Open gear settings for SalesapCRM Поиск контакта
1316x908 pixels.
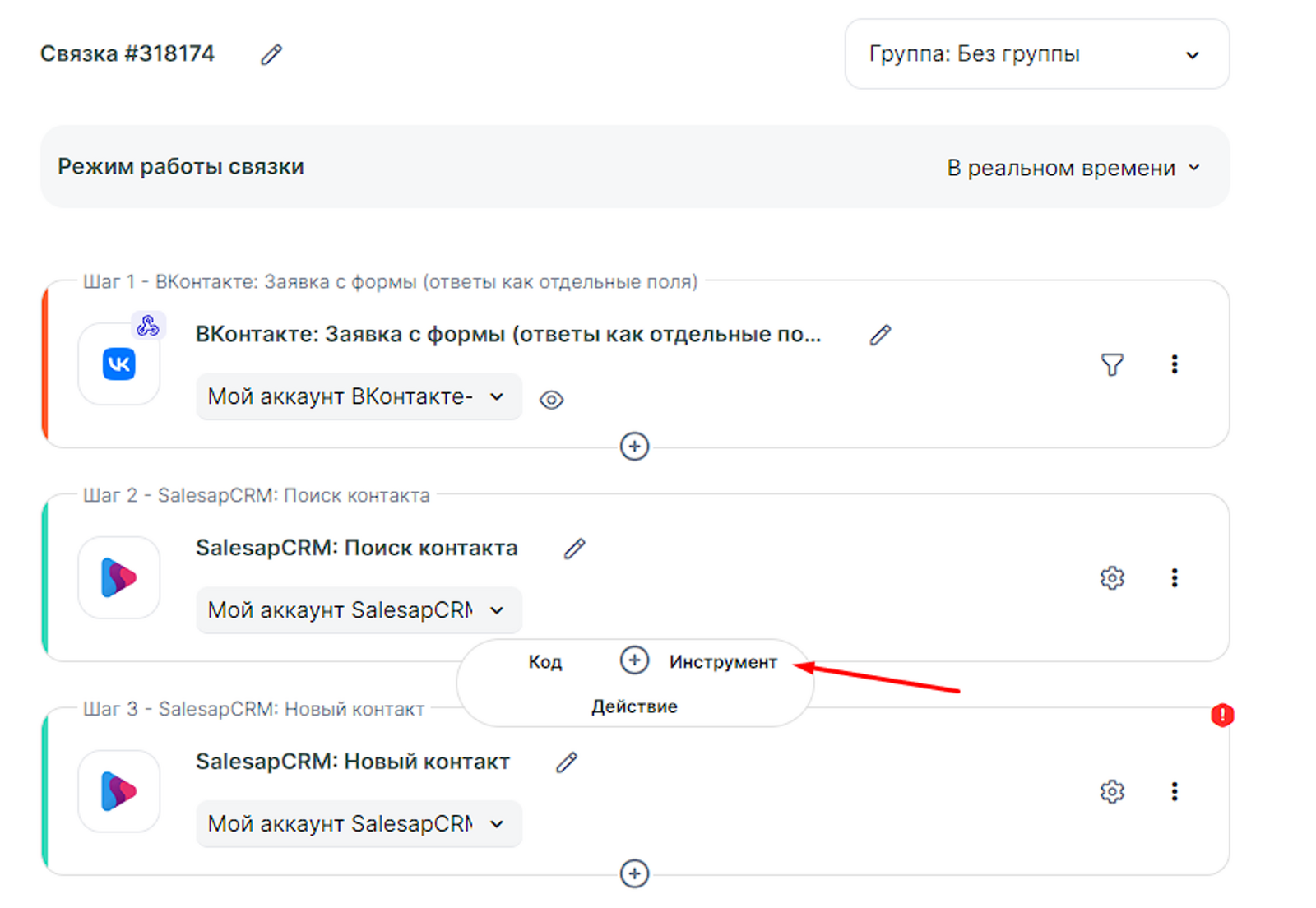[1112, 578]
